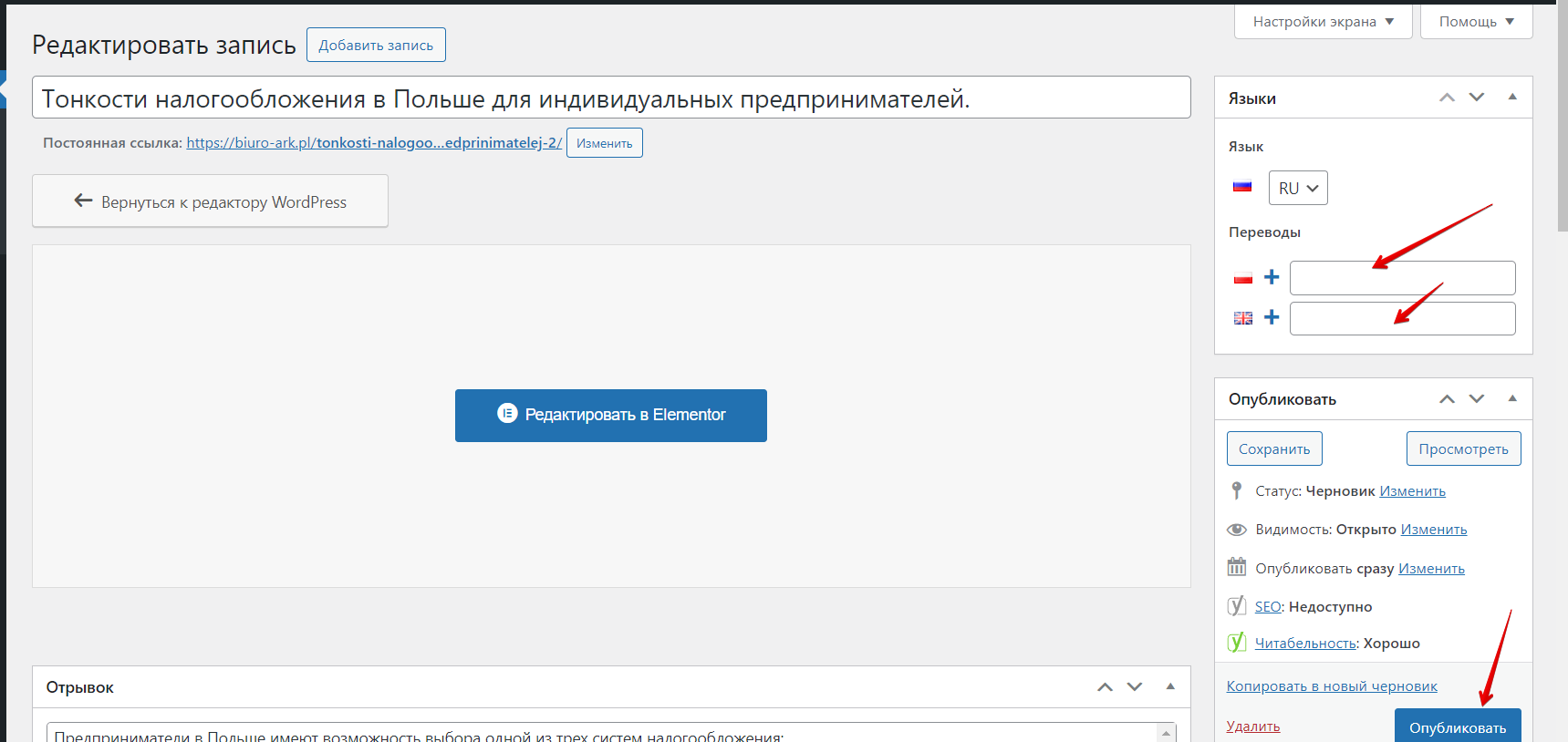
Task: Expand the Help tab
Action: pos(1476,22)
